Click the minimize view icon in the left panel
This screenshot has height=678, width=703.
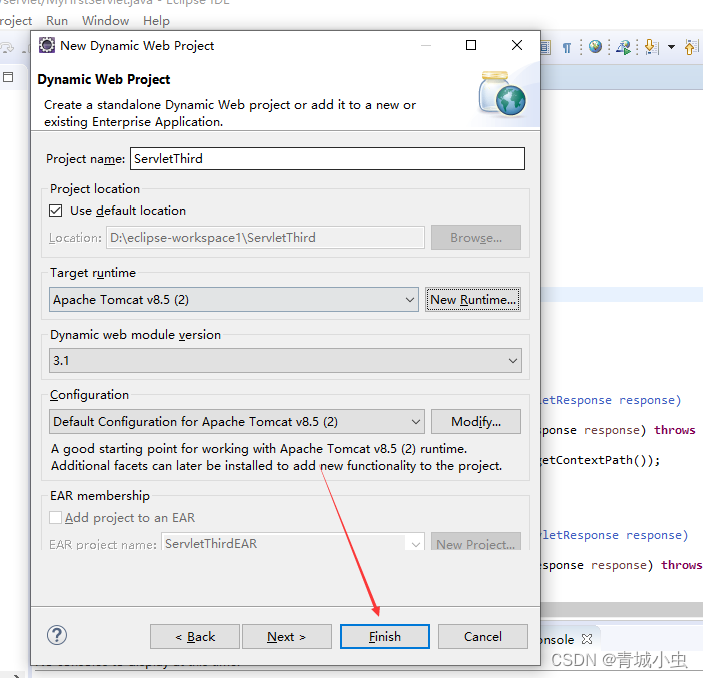(x=8, y=77)
